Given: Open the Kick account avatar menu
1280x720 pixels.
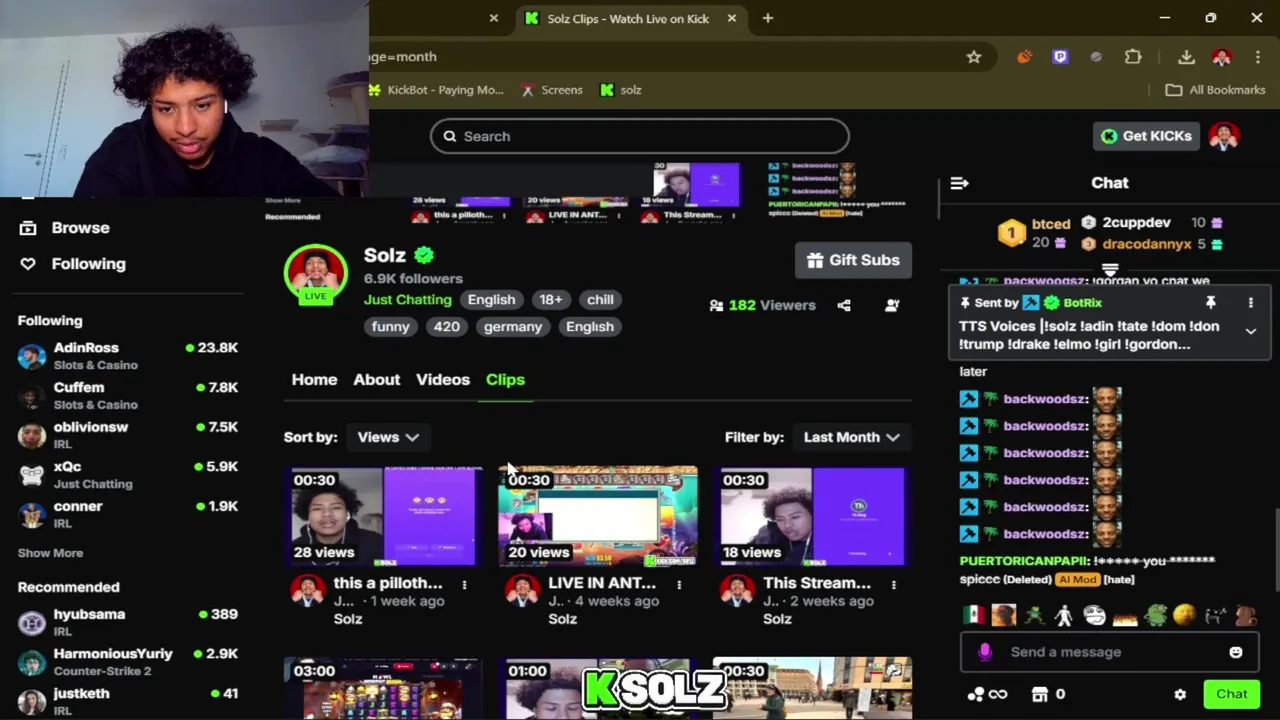Looking at the screenshot, I should click(x=1224, y=136).
